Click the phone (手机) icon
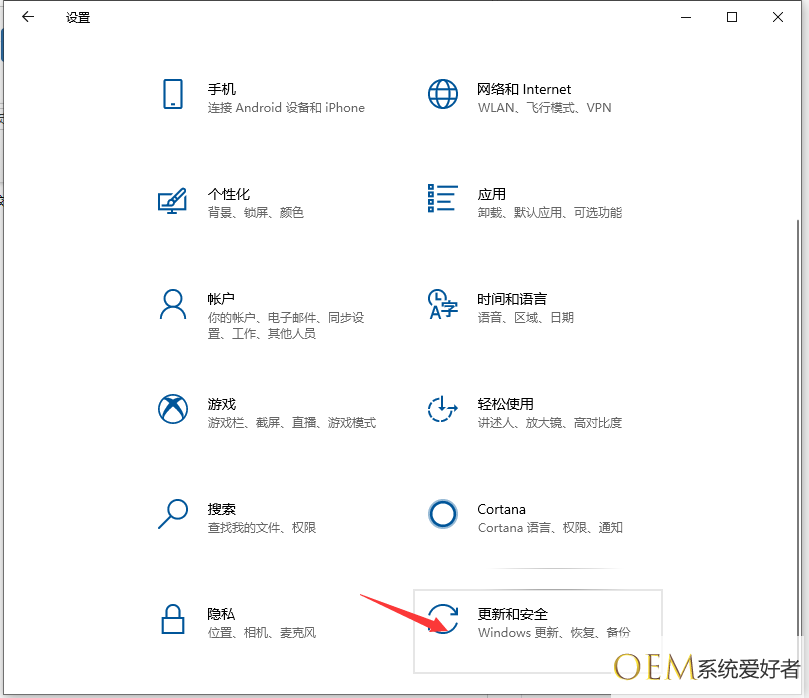 pos(172,94)
